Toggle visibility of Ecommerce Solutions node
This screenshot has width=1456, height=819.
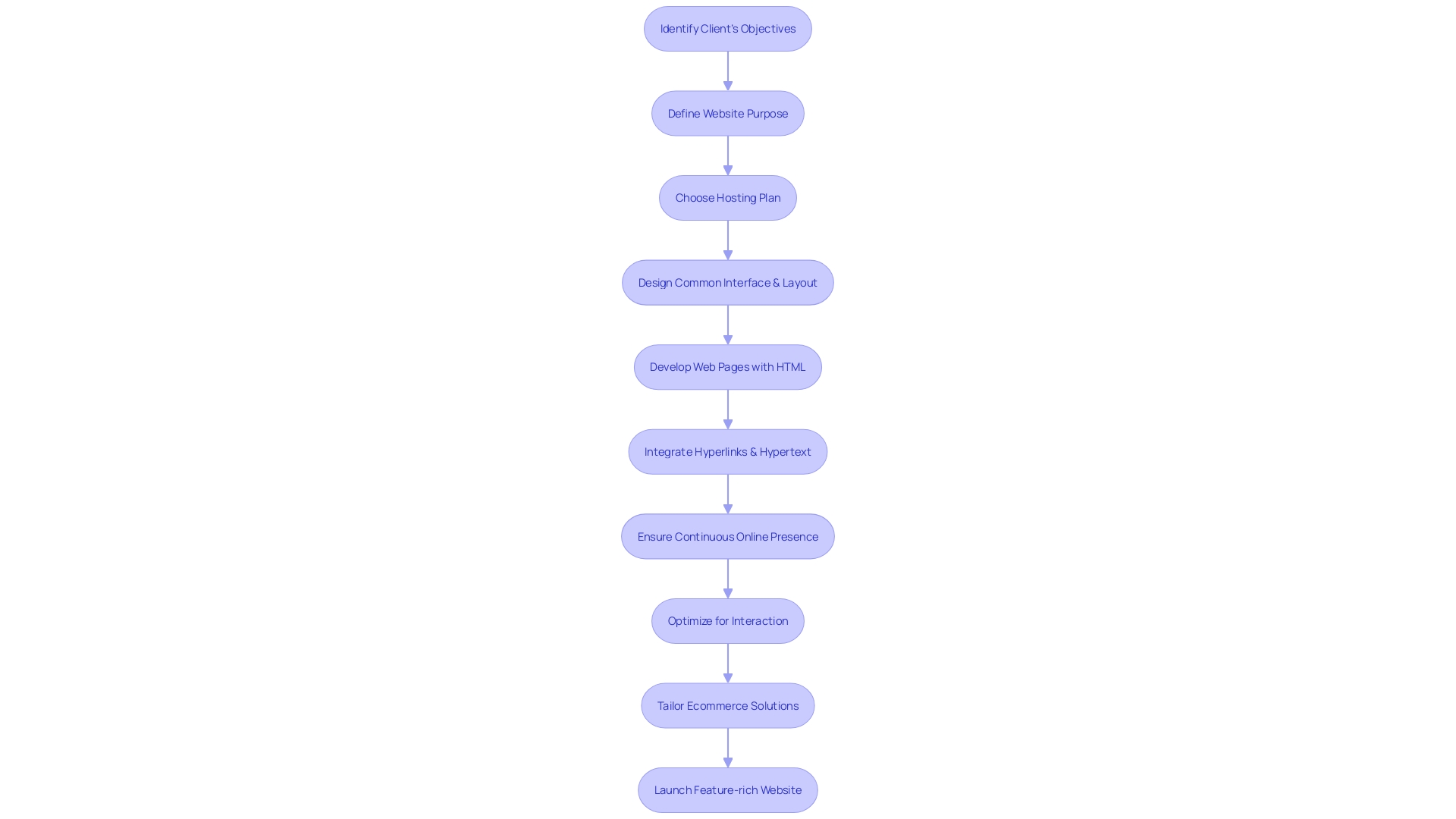pos(728,705)
